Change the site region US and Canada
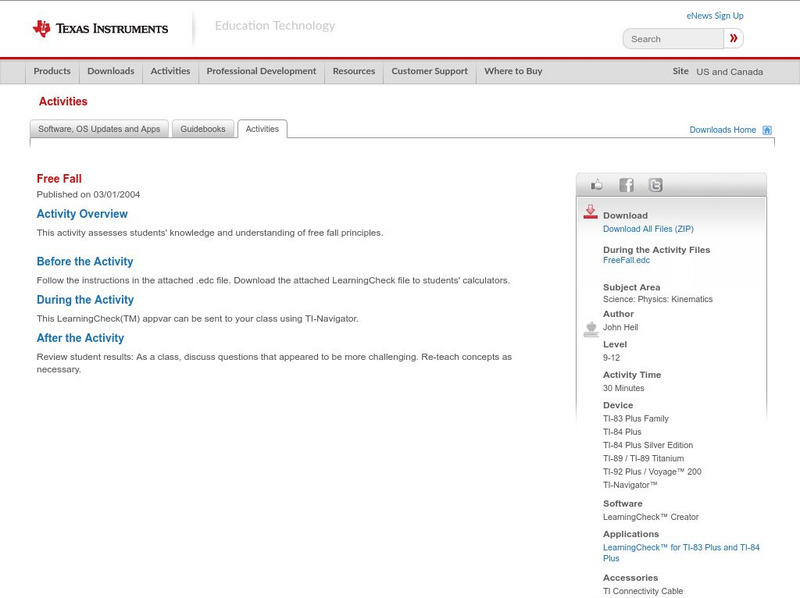This screenshot has height=598, width=800. click(729, 72)
